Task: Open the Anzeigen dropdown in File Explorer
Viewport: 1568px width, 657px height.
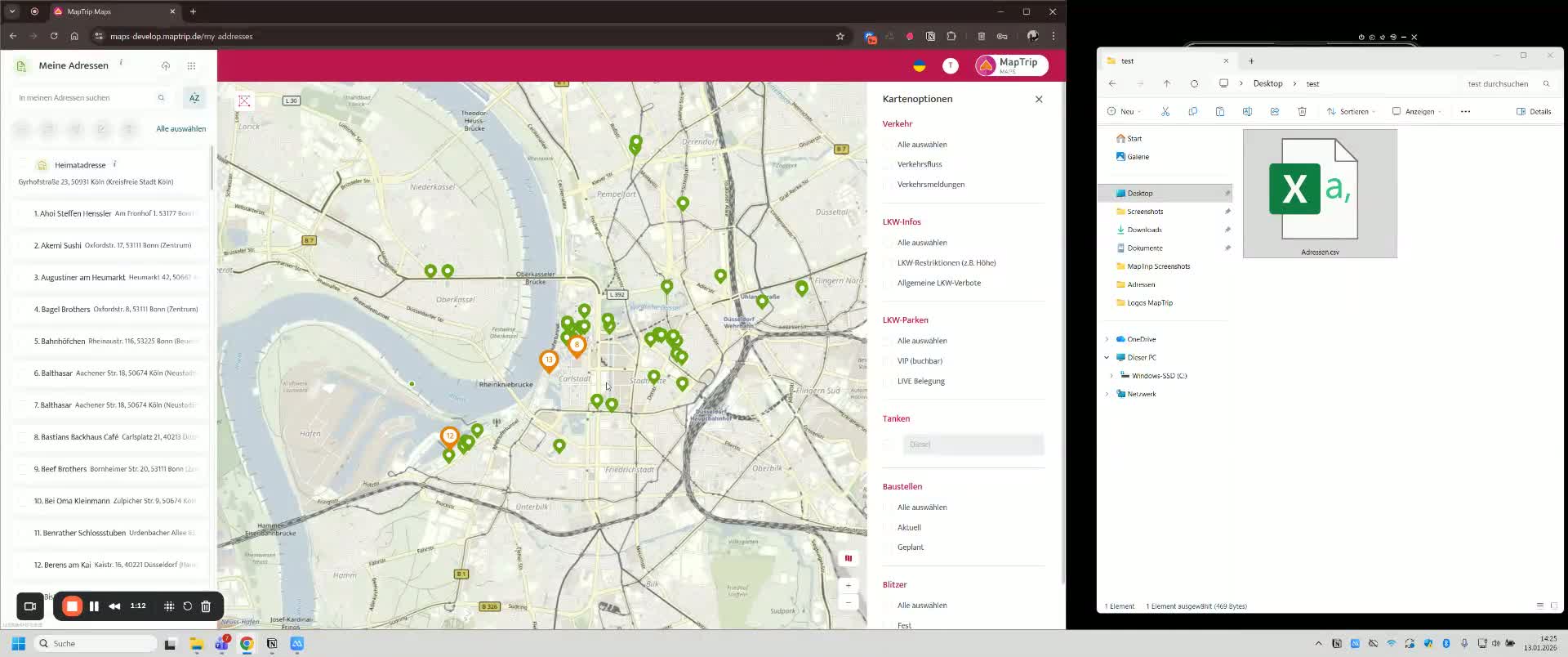Action: click(x=1417, y=111)
